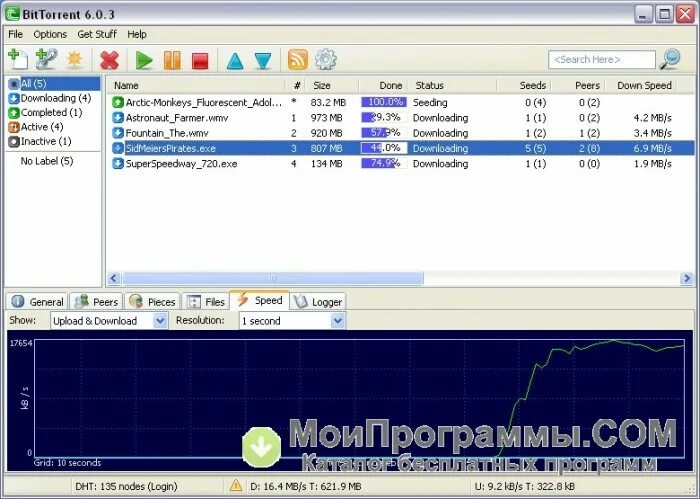Switch to the Files tab
Screen dimensions: 700x499
coord(206,302)
